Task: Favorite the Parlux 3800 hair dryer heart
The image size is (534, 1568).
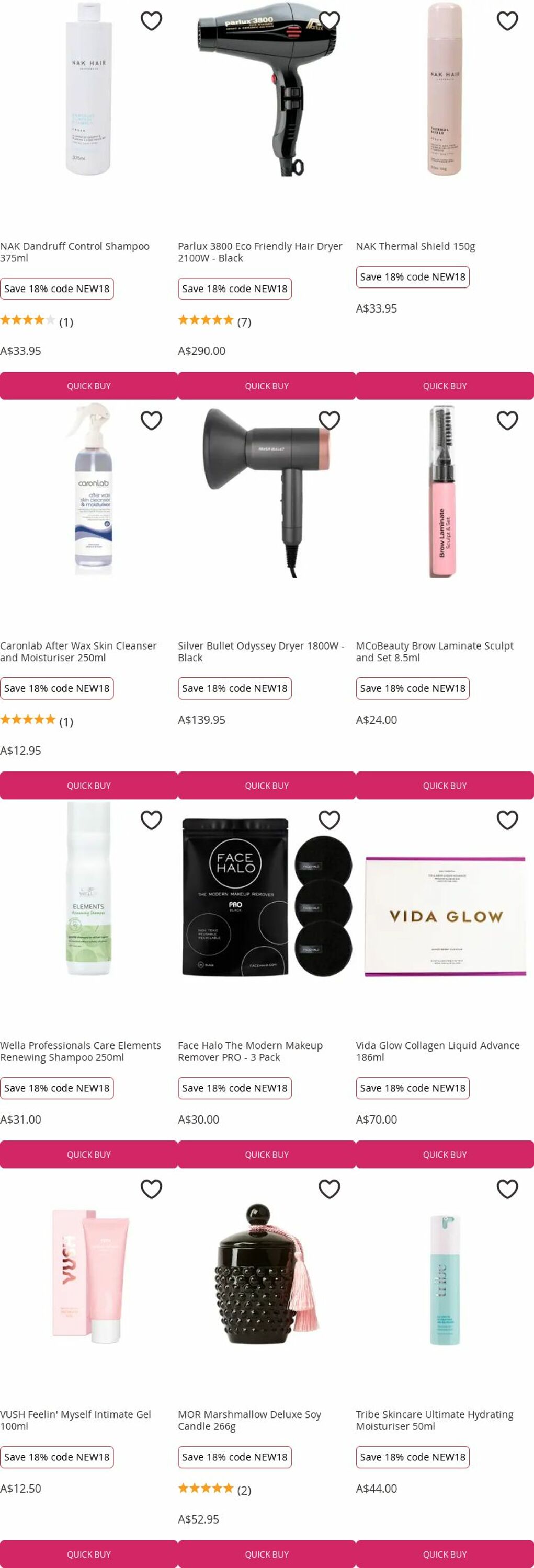Action: coord(330,21)
